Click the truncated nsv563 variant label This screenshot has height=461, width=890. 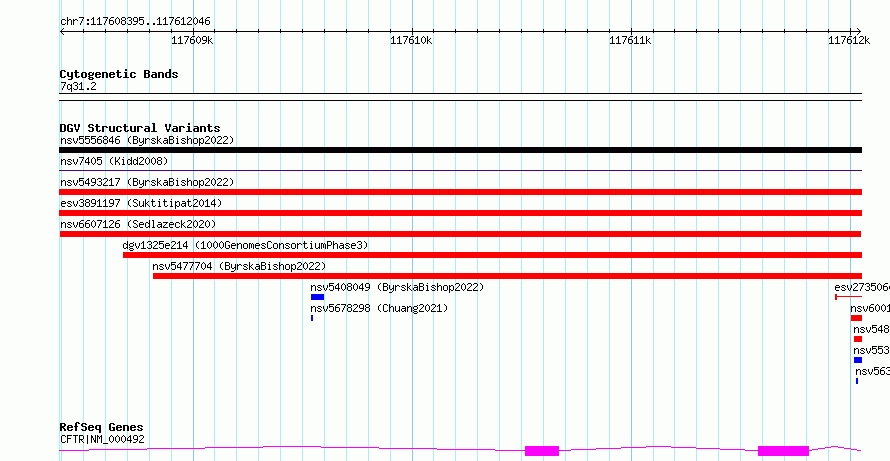873,371
